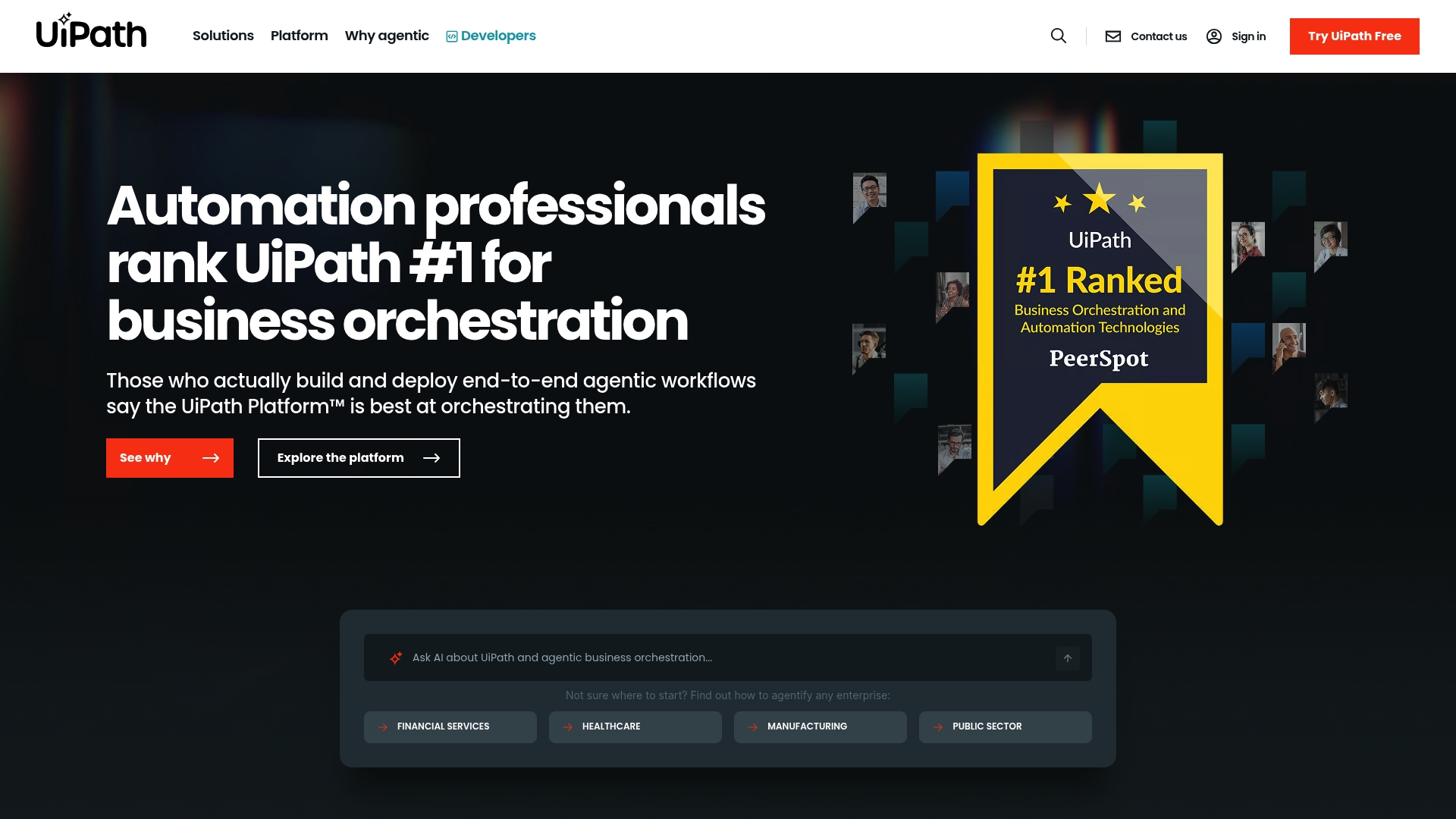Click the submit arrow in the AI prompt box
The image size is (1456, 819).
click(x=1068, y=657)
